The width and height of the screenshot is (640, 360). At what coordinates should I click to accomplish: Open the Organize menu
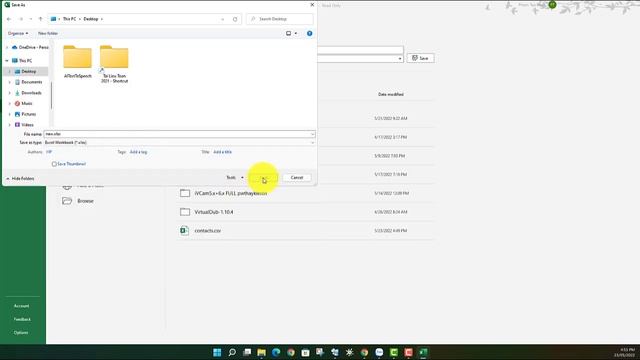coord(18,33)
